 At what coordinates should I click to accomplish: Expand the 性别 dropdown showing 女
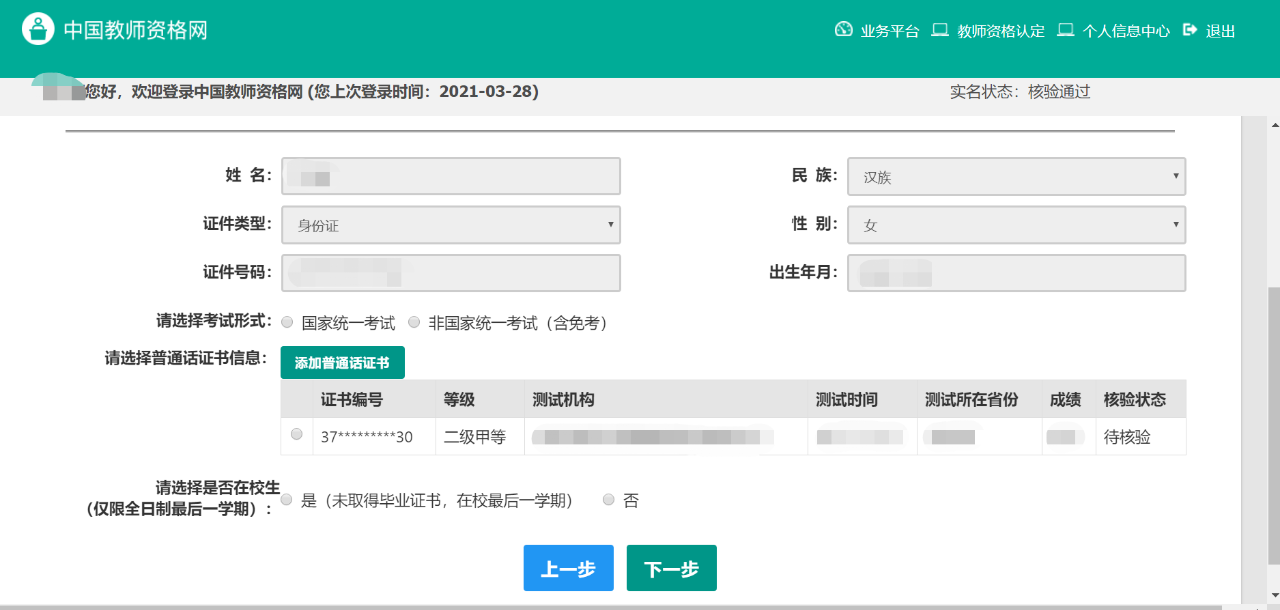point(1016,225)
